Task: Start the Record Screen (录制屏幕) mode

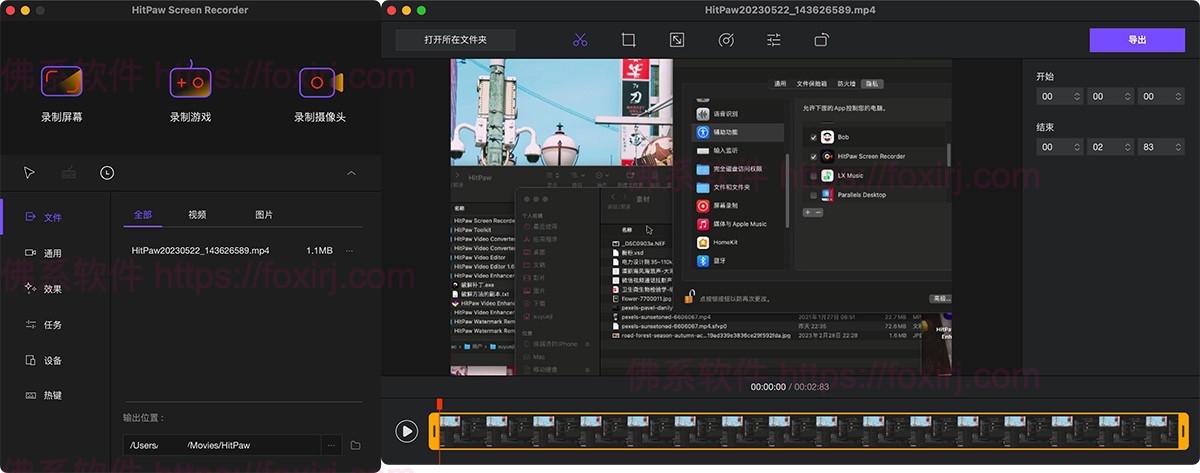Action: tap(61, 92)
